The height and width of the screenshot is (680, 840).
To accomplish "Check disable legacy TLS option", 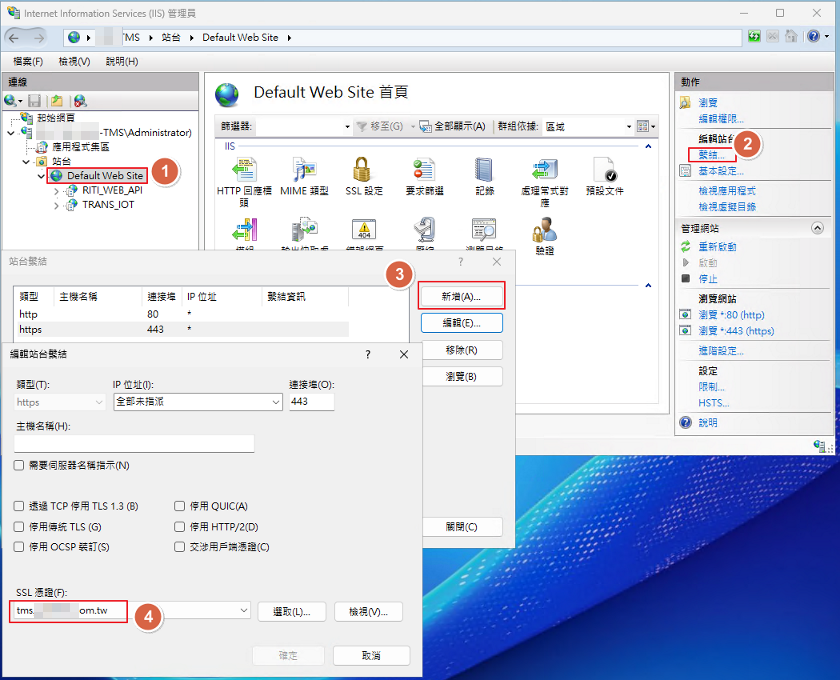I will click(19, 527).
